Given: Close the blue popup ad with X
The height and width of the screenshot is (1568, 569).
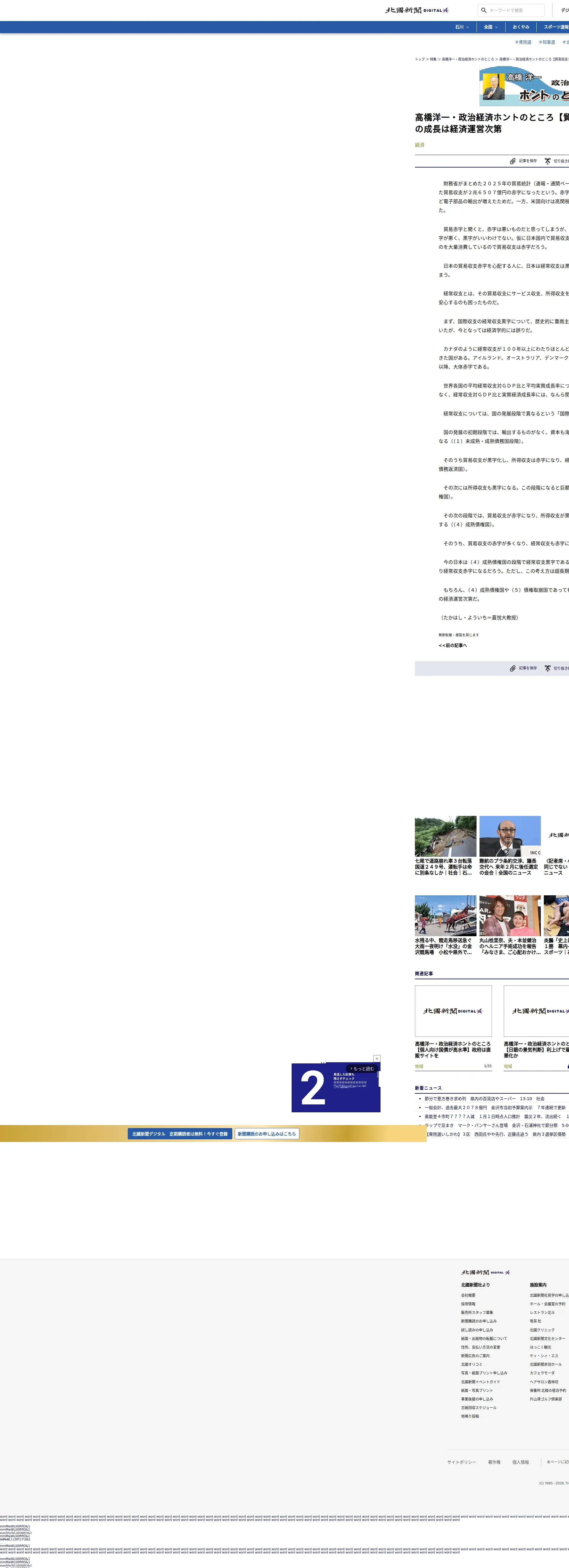Looking at the screenshot, I should [x=377, y=1058].
